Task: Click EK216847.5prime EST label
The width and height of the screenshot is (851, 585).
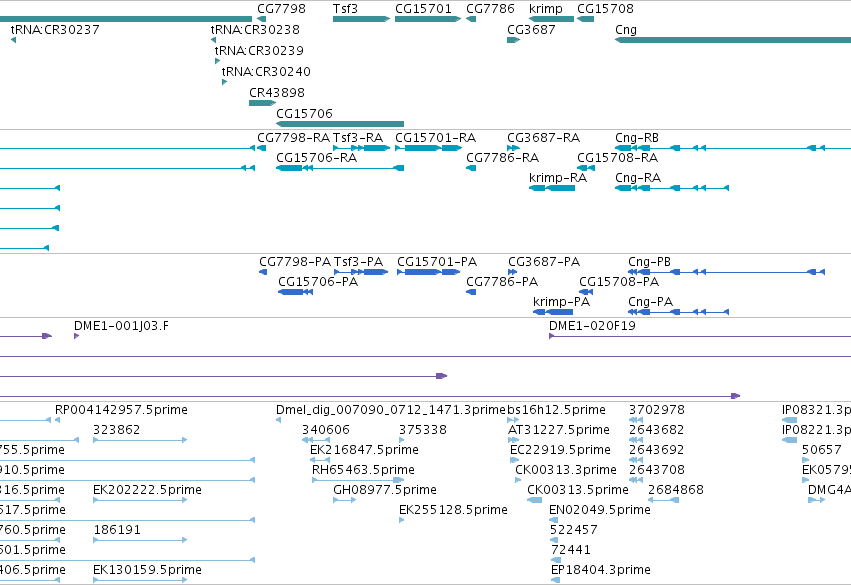Action: coord(364,450)
